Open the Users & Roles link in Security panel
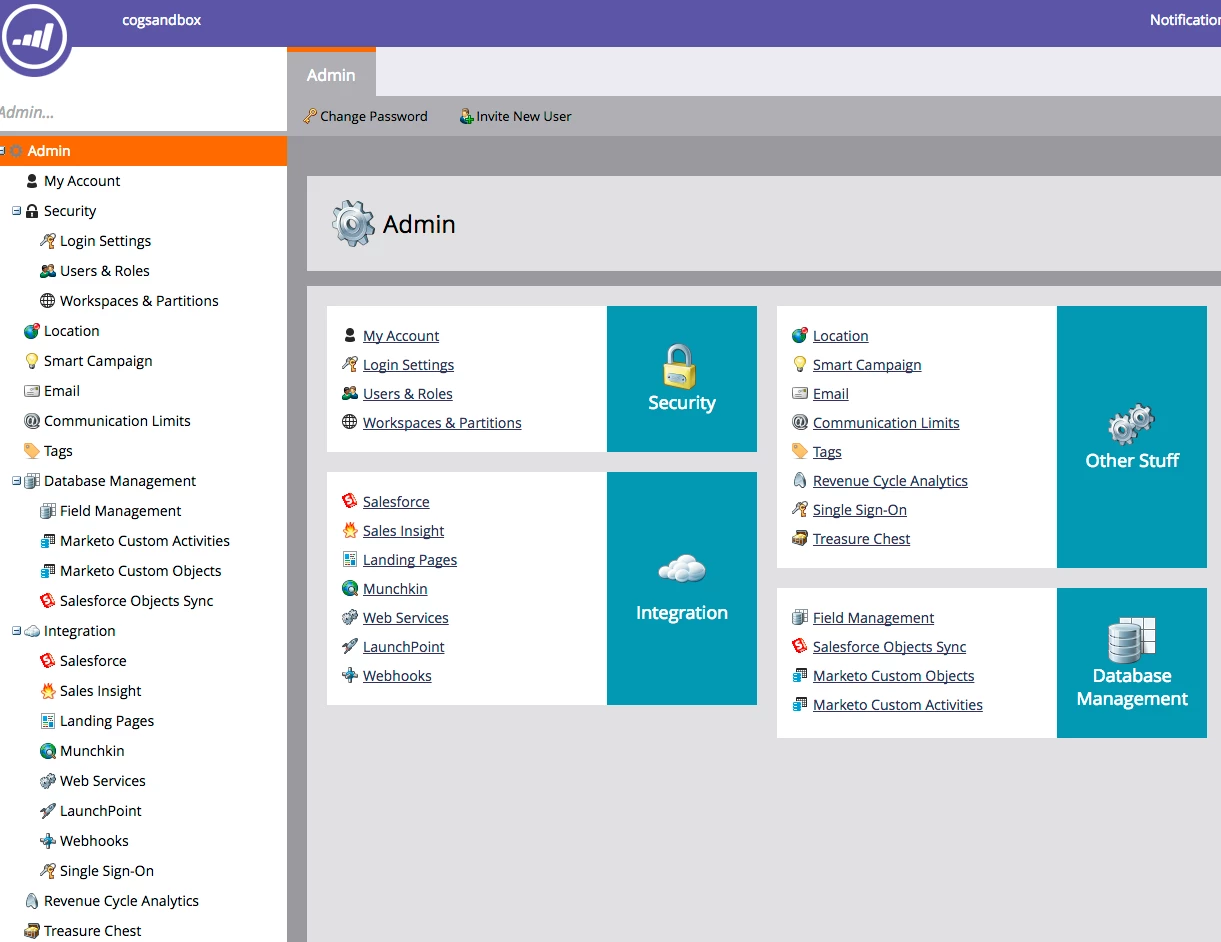The height and width of the screenshot is (942, 1221). [408, 394]
